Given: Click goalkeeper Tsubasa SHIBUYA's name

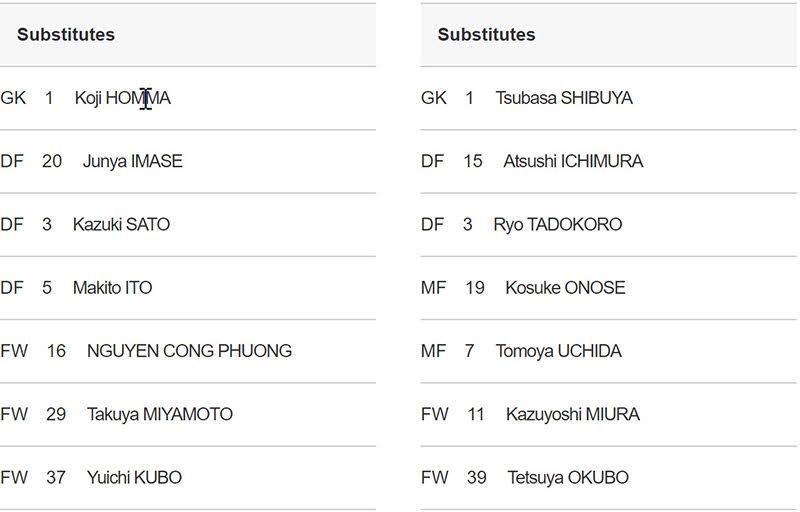Looking at the screenshot, I should click(x=564, y=98).
